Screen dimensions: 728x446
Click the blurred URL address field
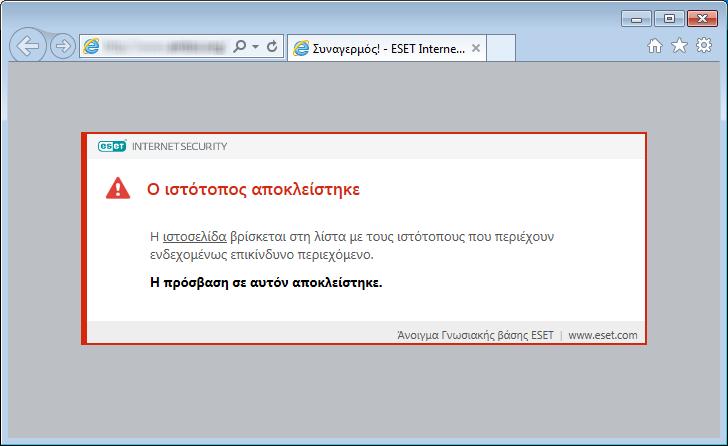(x=165, y=46)
